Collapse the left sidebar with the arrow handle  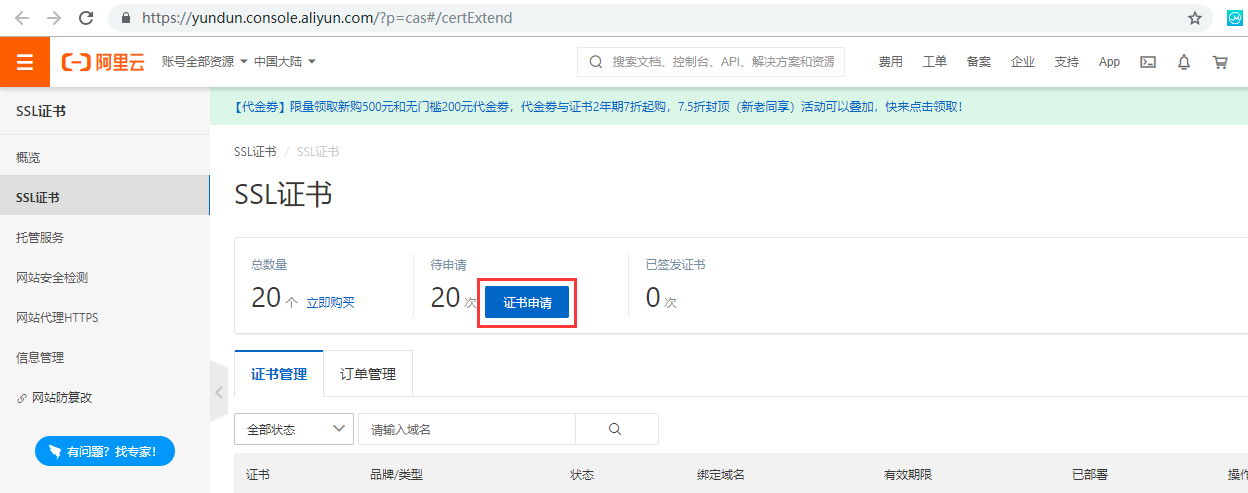[x=219, y=392]
